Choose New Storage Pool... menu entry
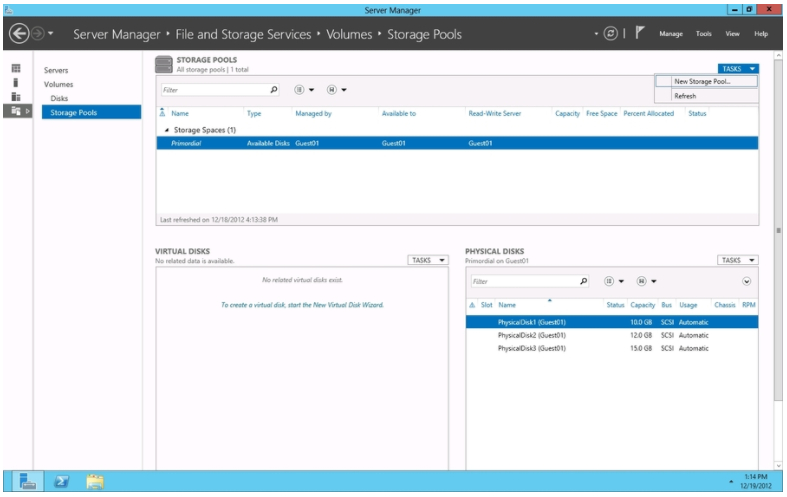 (x=707, y=81)
